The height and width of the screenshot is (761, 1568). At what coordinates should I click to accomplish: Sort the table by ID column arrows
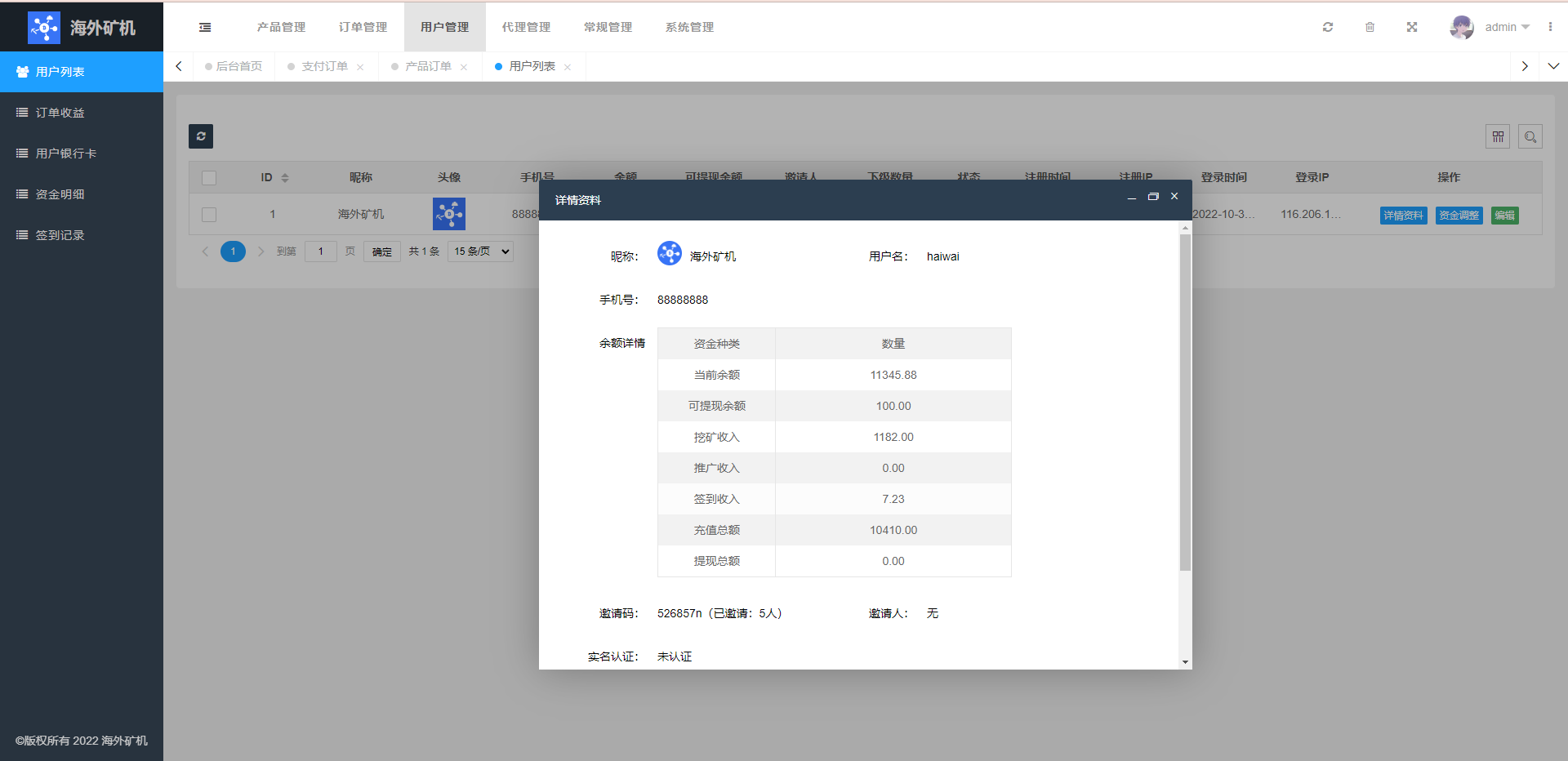(x=285, y=177)
